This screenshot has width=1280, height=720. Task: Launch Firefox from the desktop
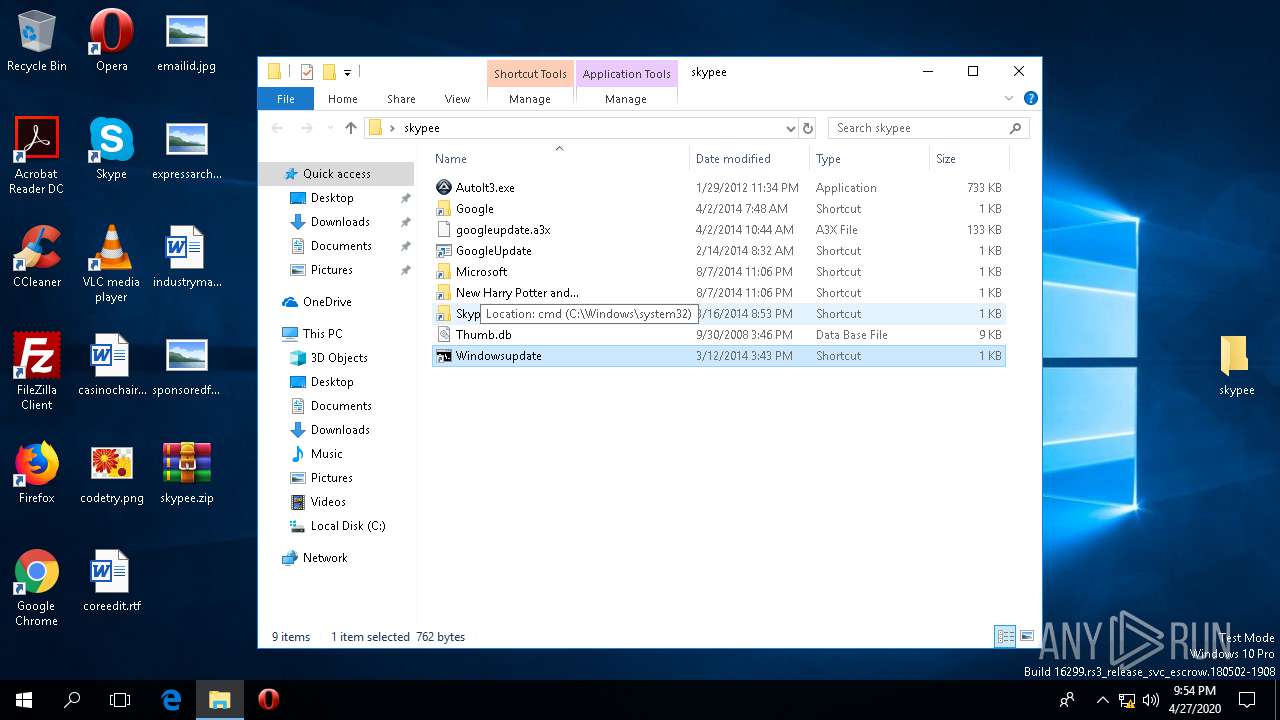[x=37, y=472]
